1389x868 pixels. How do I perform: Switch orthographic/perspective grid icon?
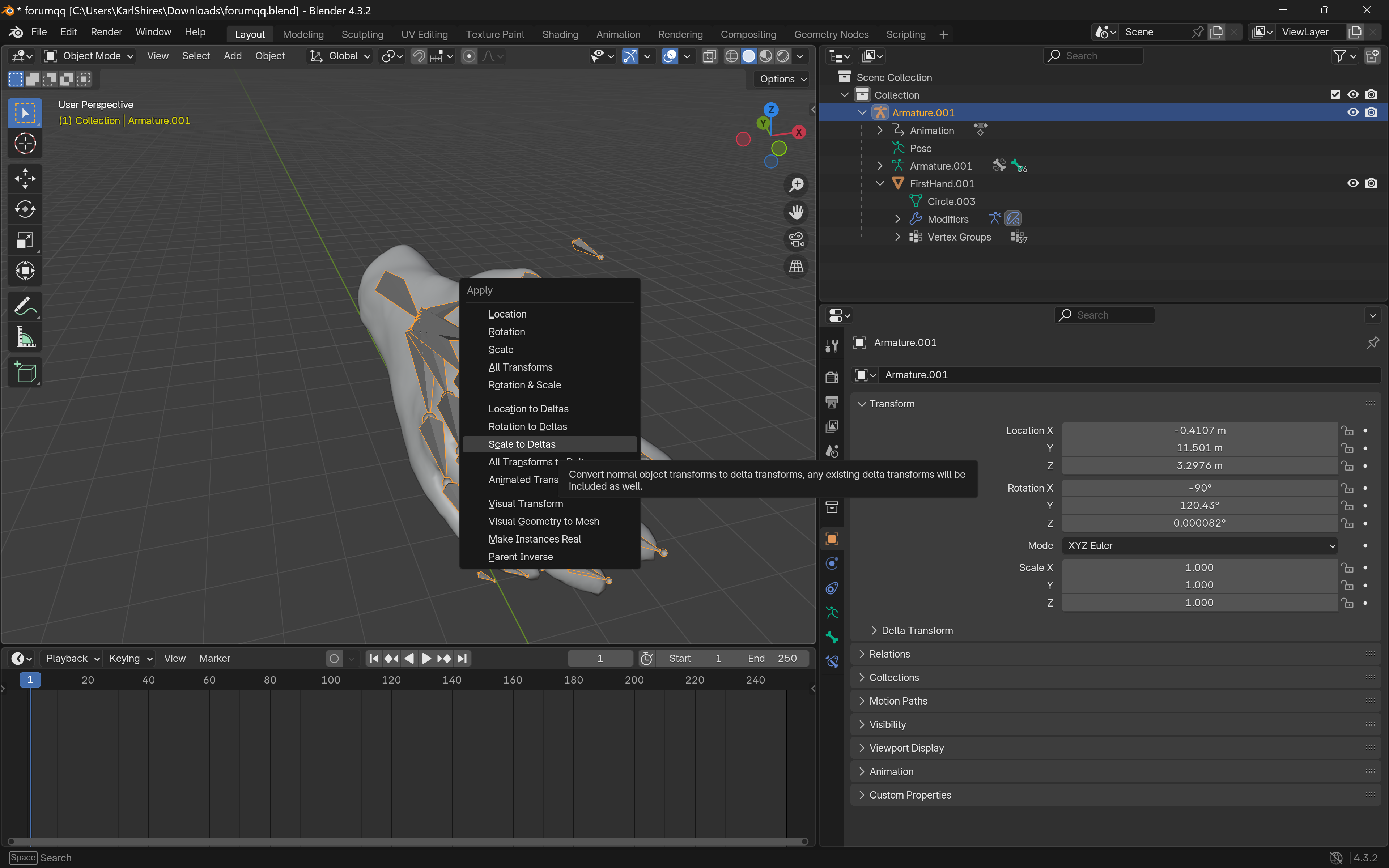(x=796, y=267)
